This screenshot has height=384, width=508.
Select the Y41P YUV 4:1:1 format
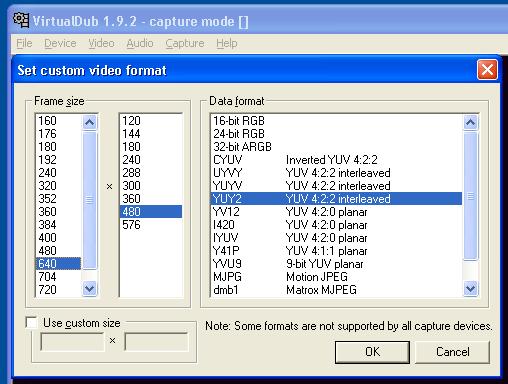[x=337, y=251]
